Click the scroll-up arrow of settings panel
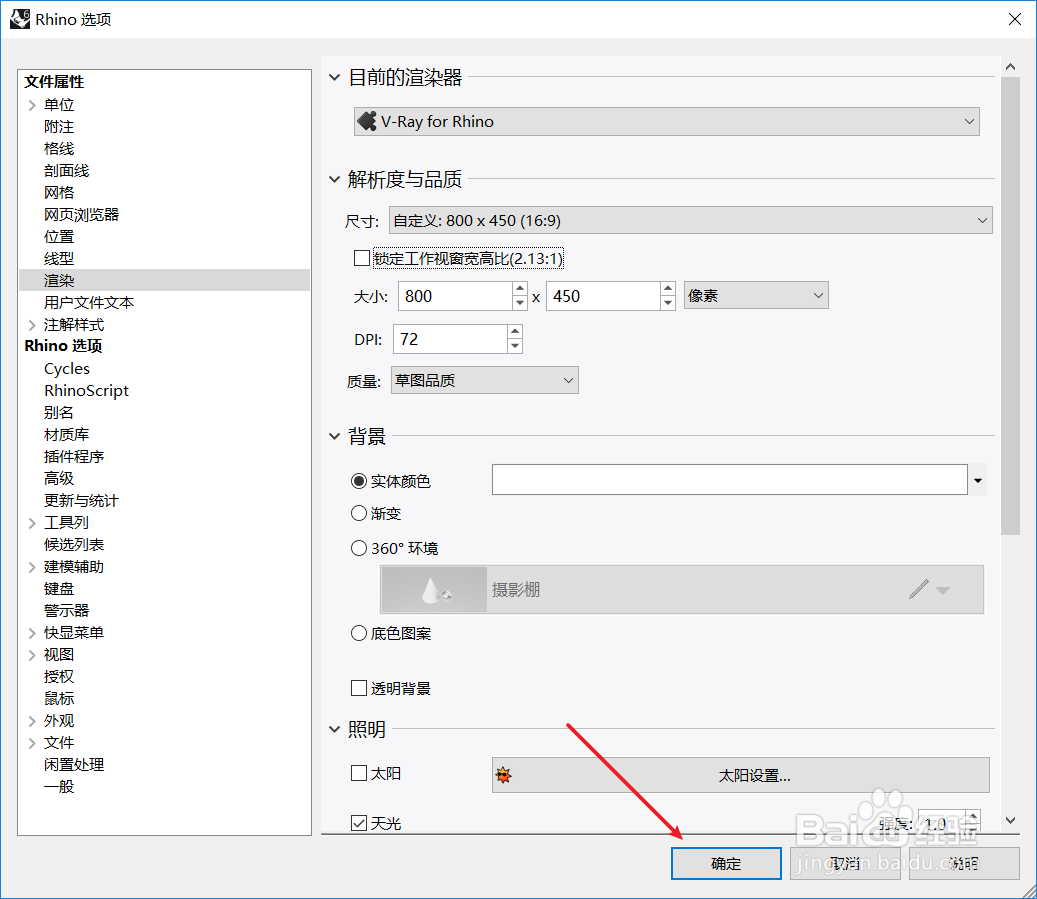Screen dimensions: 1037x899 pos(1010,67)
